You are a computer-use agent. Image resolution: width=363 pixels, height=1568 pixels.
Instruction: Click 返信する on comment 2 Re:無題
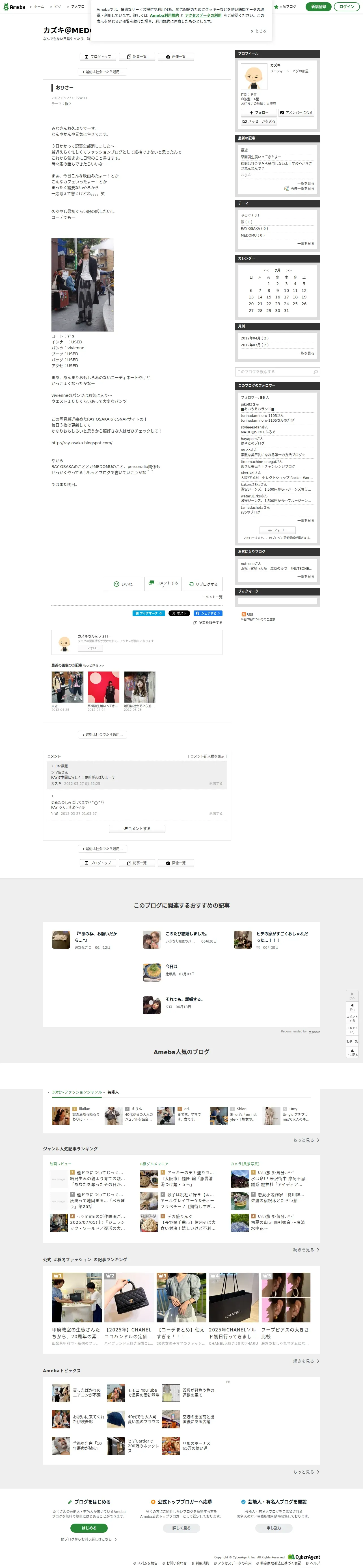pyautogui.click(x=216, y=783)
